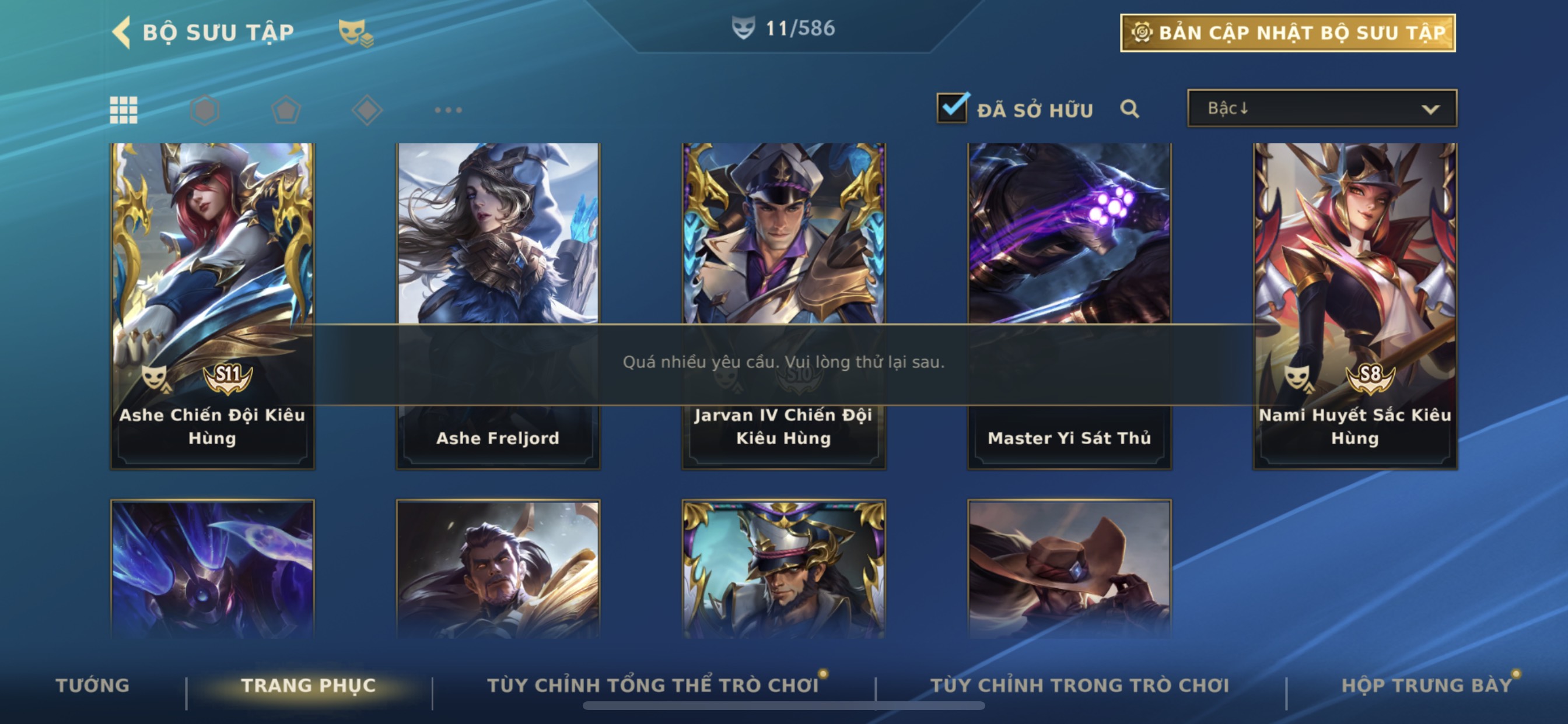The image size is (1568, 724).
Task: Click the sort dropdown chevron arrow
Action: pyautogui.click(x=1430, y=110)
